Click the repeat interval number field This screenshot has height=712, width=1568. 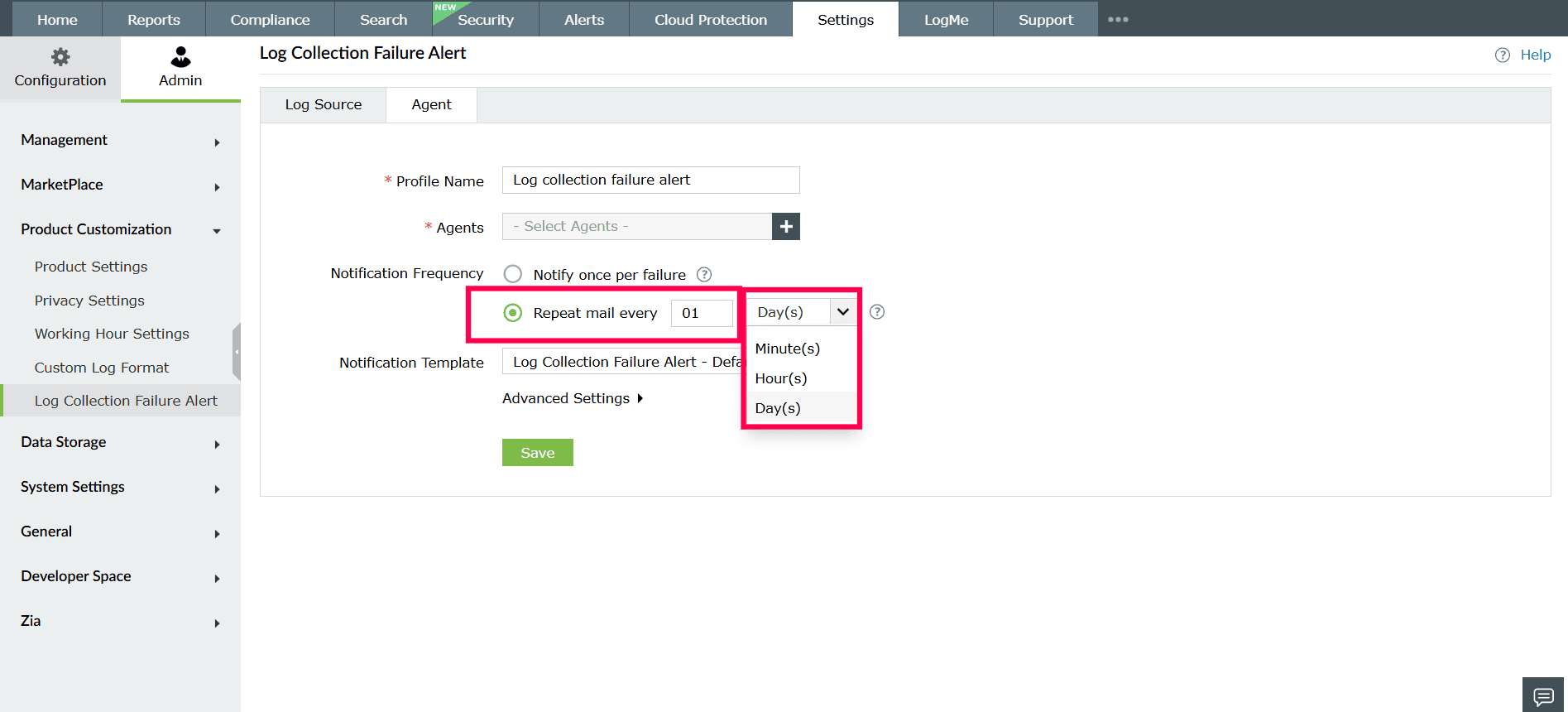[702, 313]
